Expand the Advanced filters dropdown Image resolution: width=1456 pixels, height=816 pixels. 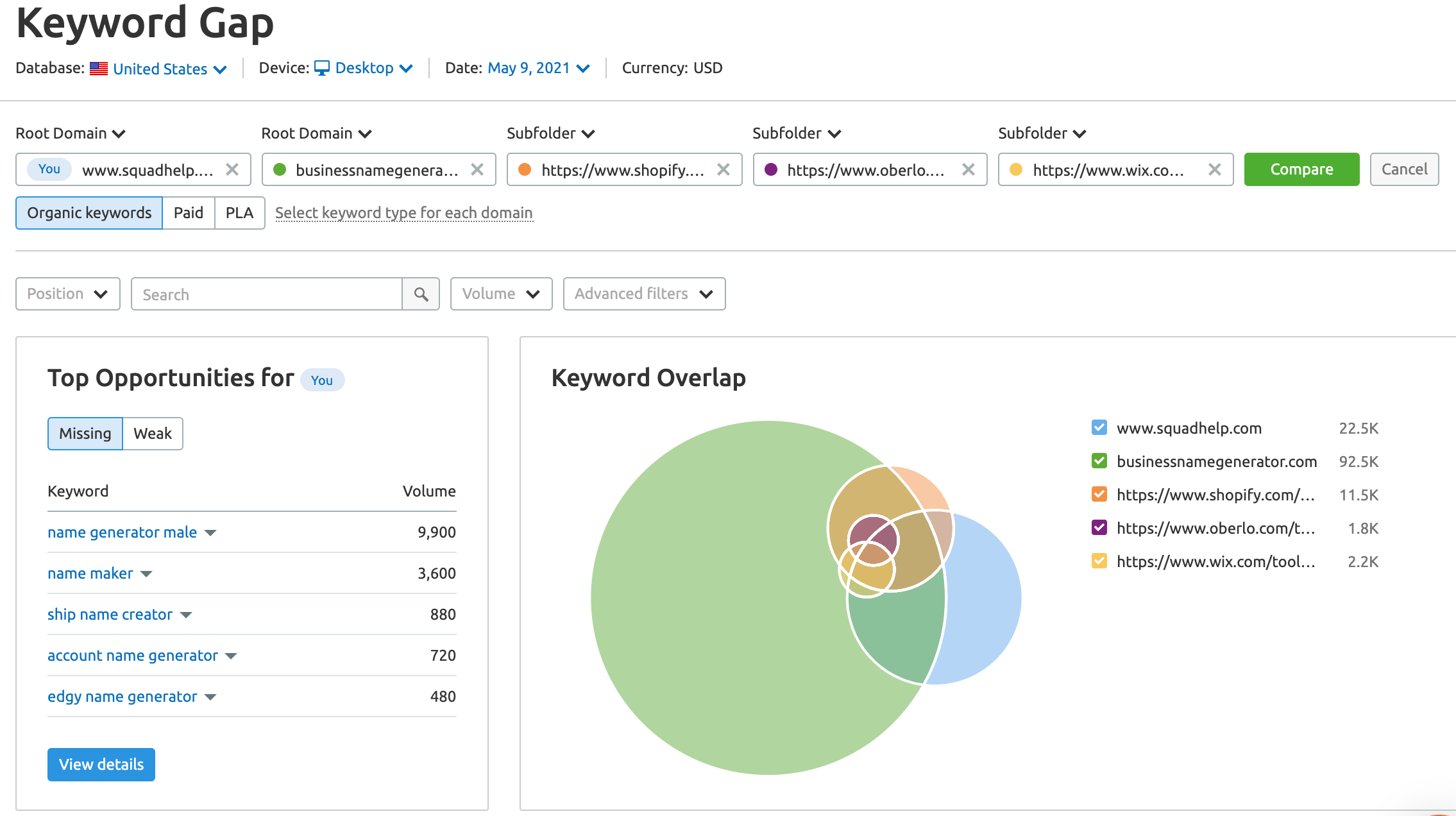(x=644, y=294)
